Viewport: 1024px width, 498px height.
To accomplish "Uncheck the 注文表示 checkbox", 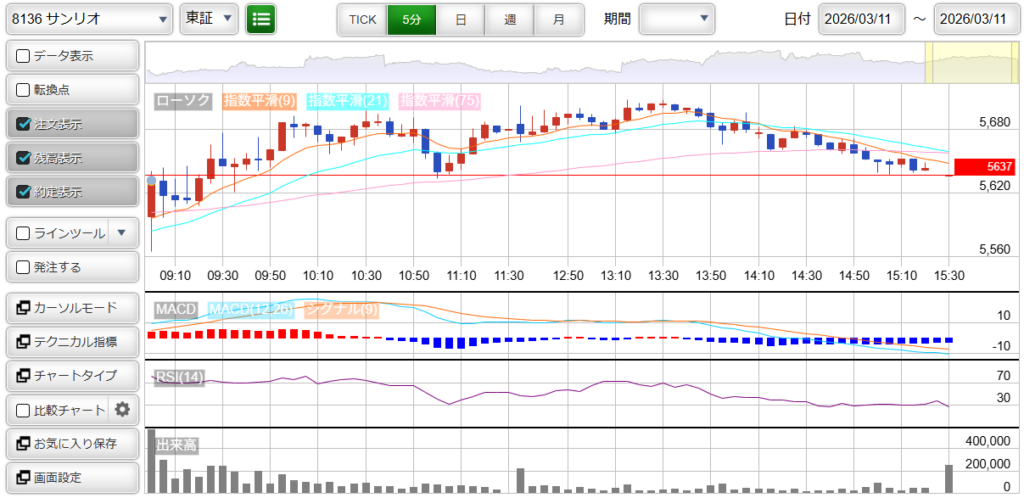I will pos(23,124).
